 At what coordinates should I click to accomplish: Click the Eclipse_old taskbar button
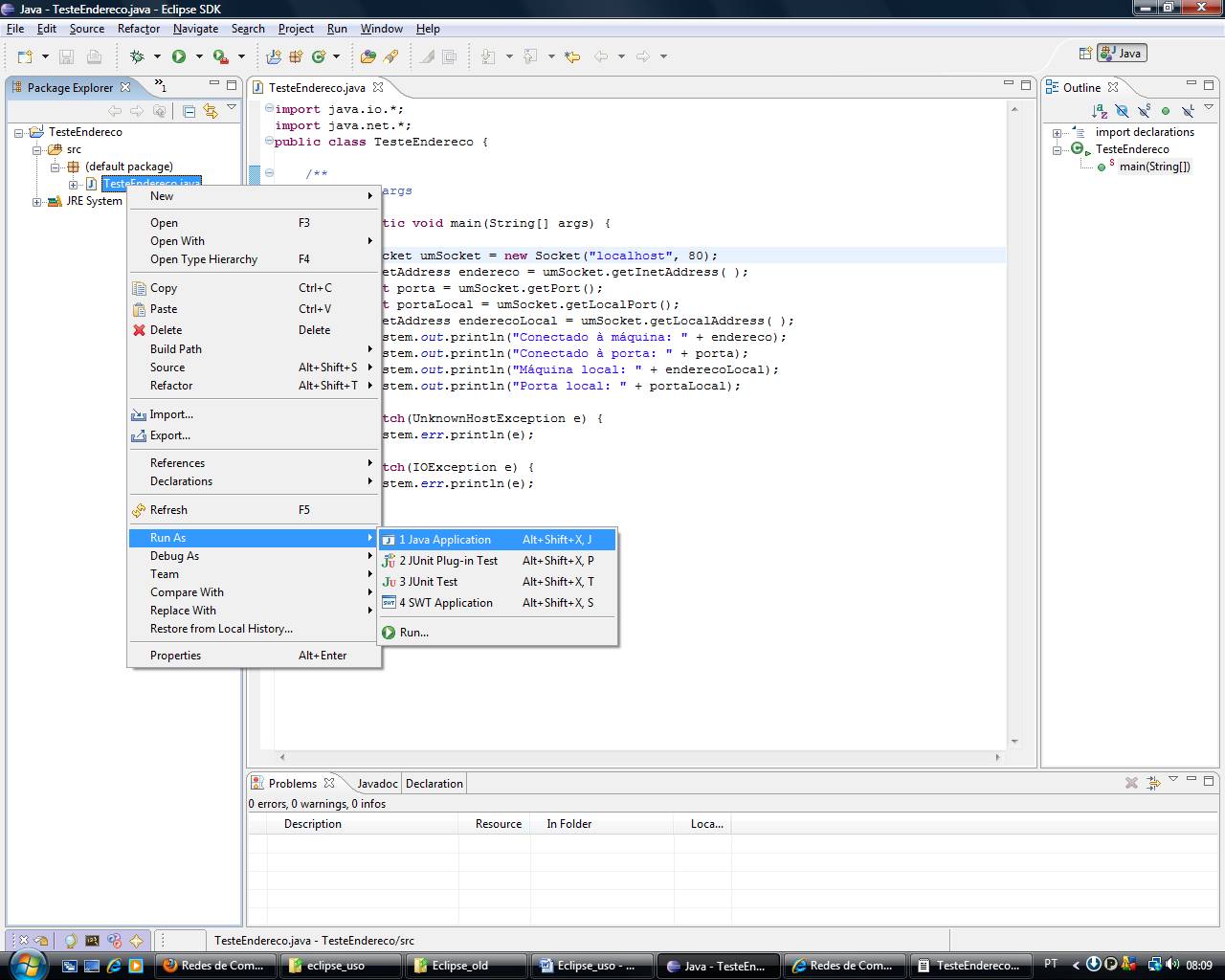click(x=465, y=966)
